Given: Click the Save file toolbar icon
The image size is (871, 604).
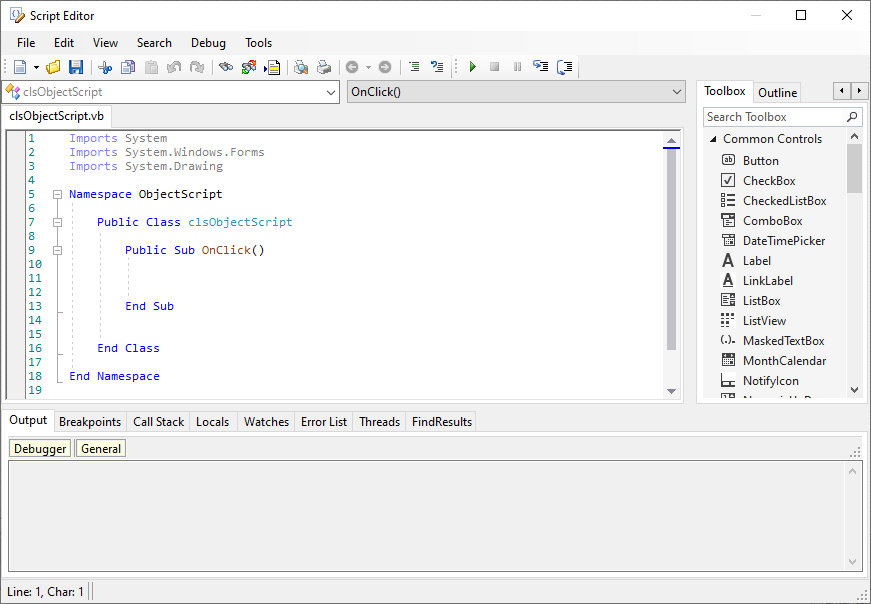Looking at the screenshot, I should [76, 67].
